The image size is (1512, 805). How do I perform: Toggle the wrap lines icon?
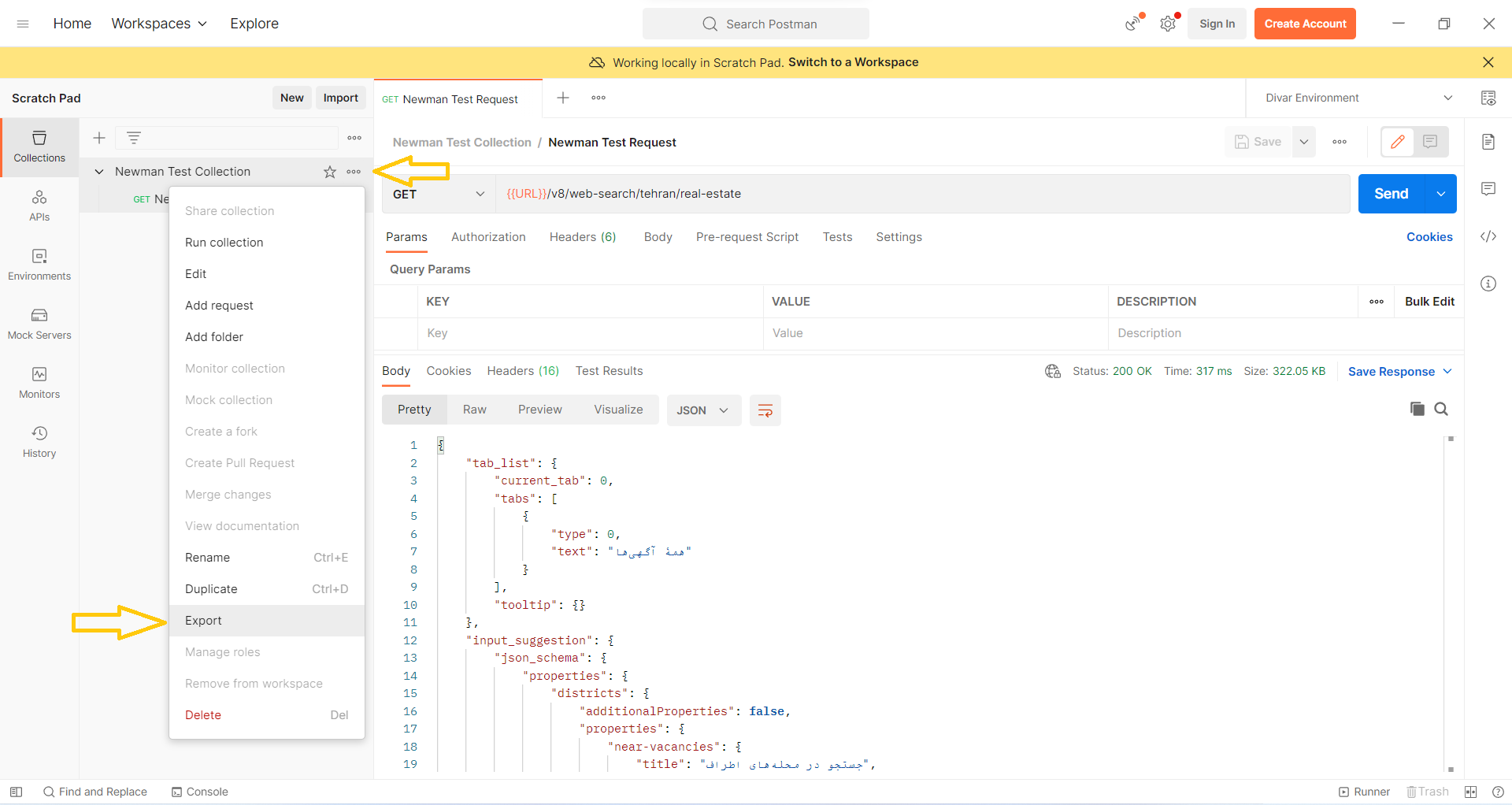tap(765, 410)
